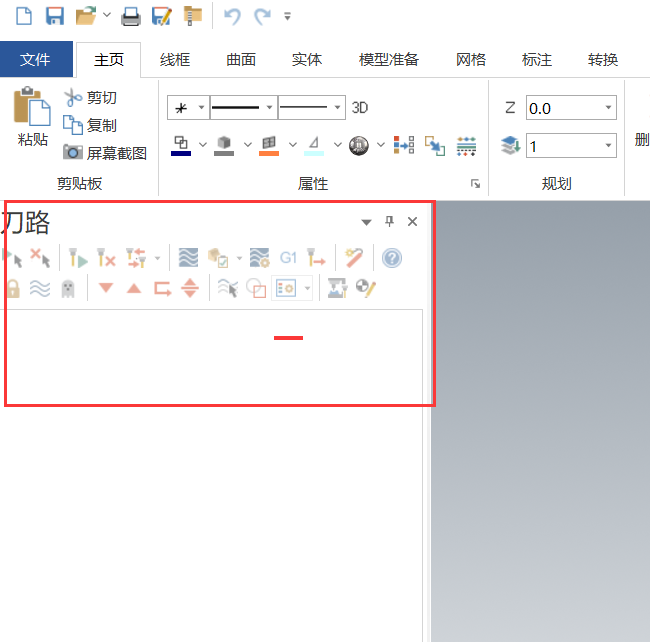This screenshot has height=642, width=650.
Task: Open the Z depth dropdown arrow
Action: pyautogui.click(x=608, y=108)
